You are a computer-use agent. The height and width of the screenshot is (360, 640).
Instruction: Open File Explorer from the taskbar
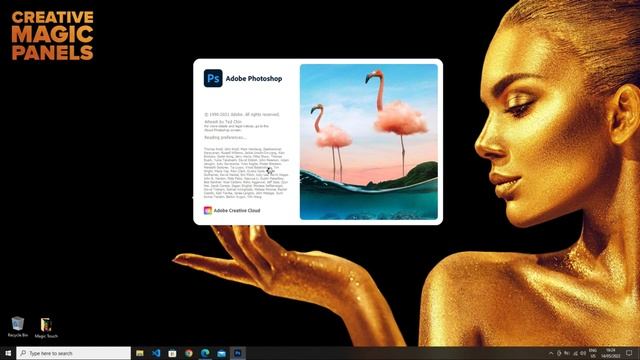140,353
